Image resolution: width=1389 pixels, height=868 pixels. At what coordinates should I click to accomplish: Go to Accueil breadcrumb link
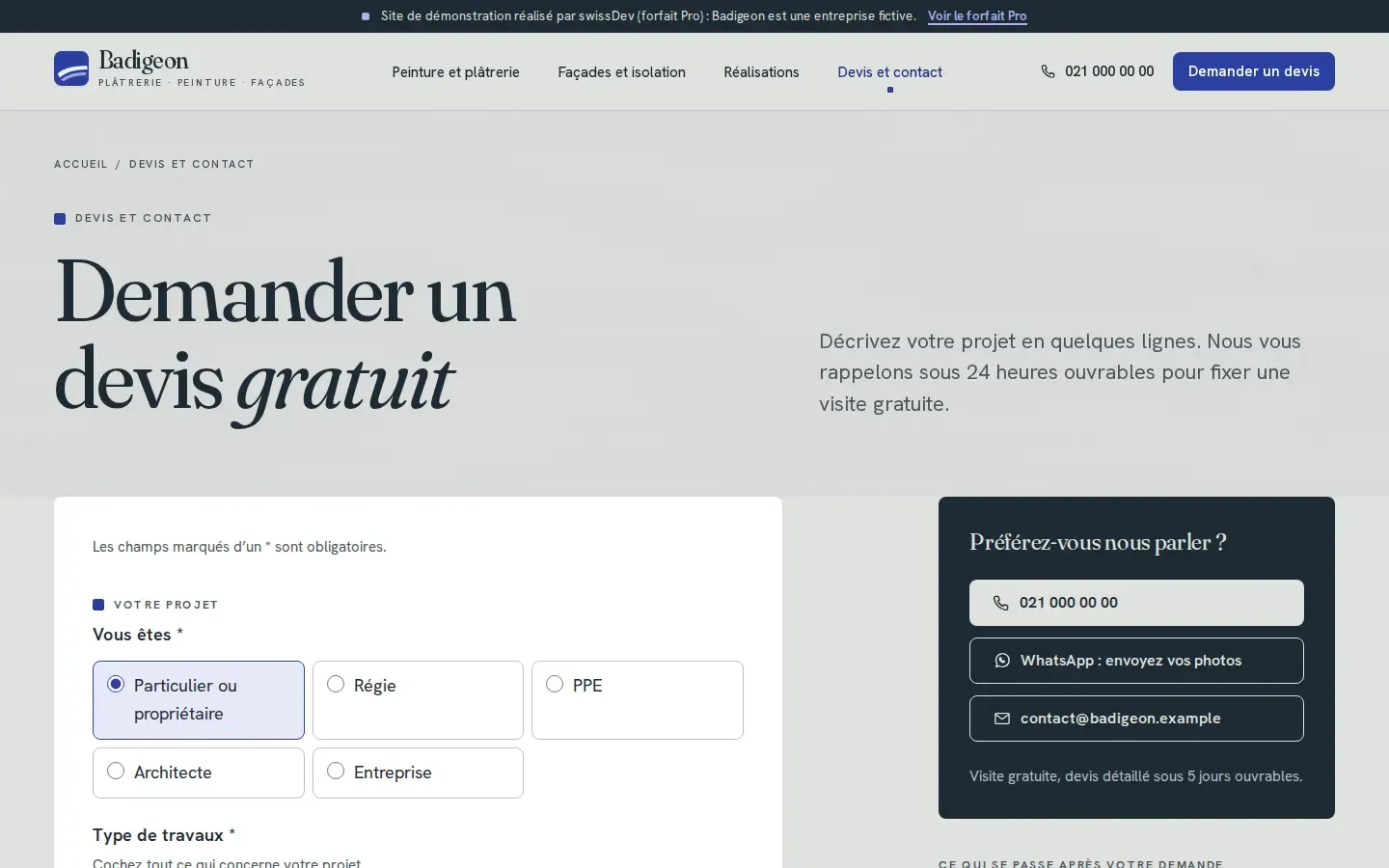point(81,164)
